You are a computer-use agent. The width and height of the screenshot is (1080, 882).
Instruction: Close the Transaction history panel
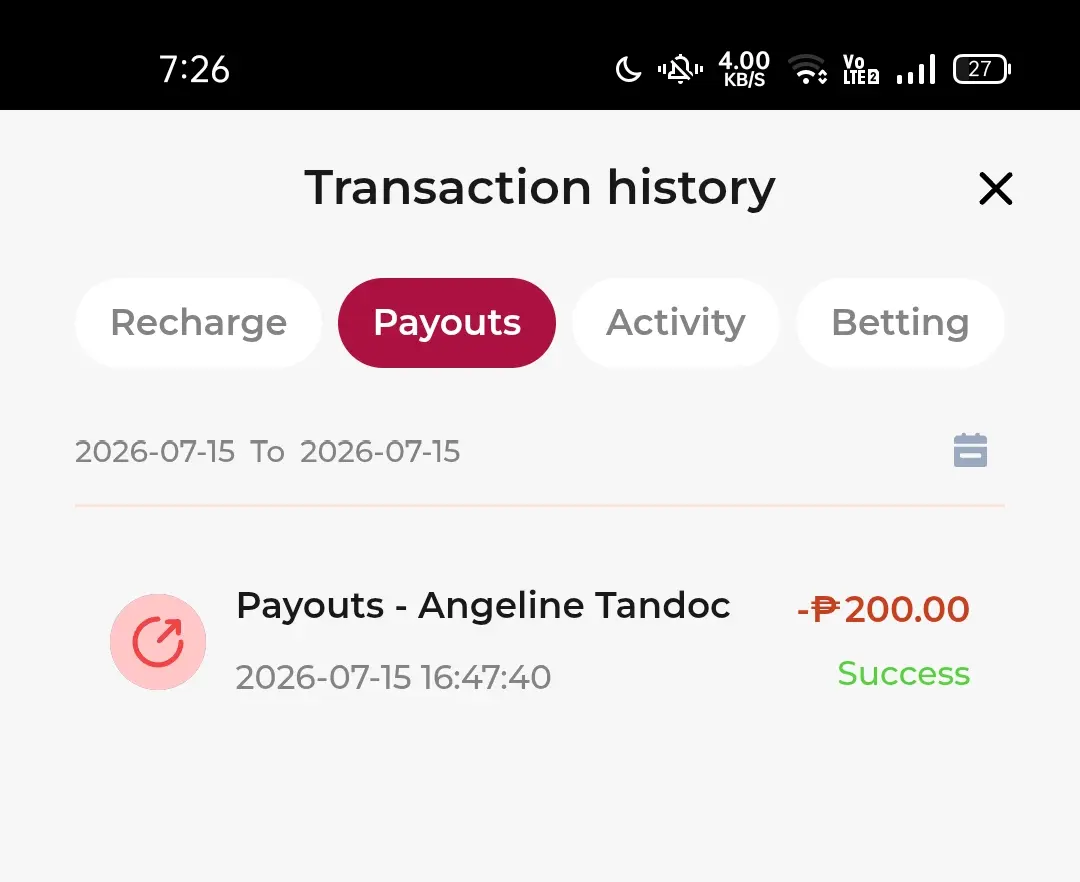(x=995, y=189)
